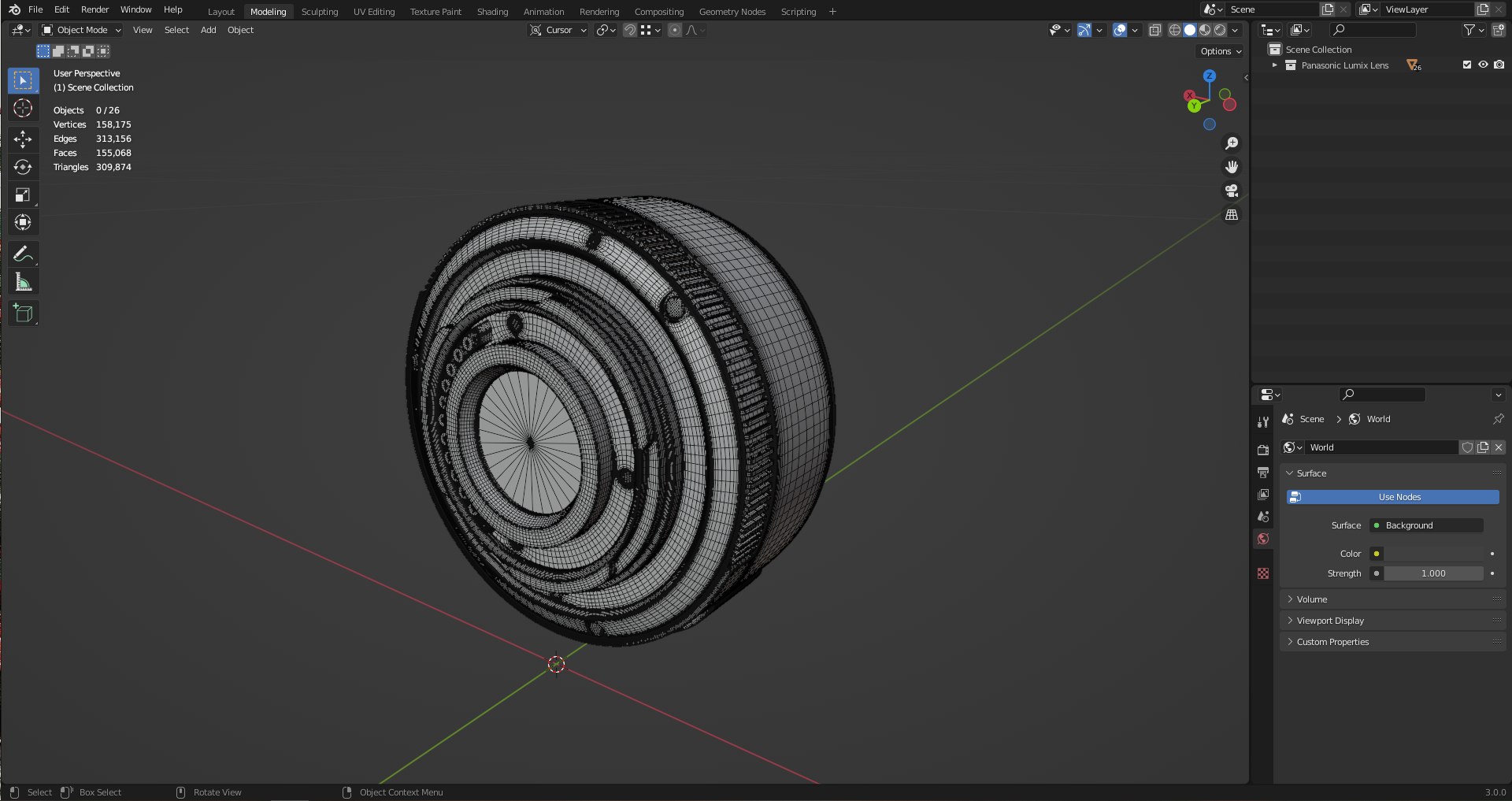Viewport: 1512px width, 801px height.
Task: Select the Cursor tool in toolbar
Action: [23, 108]
